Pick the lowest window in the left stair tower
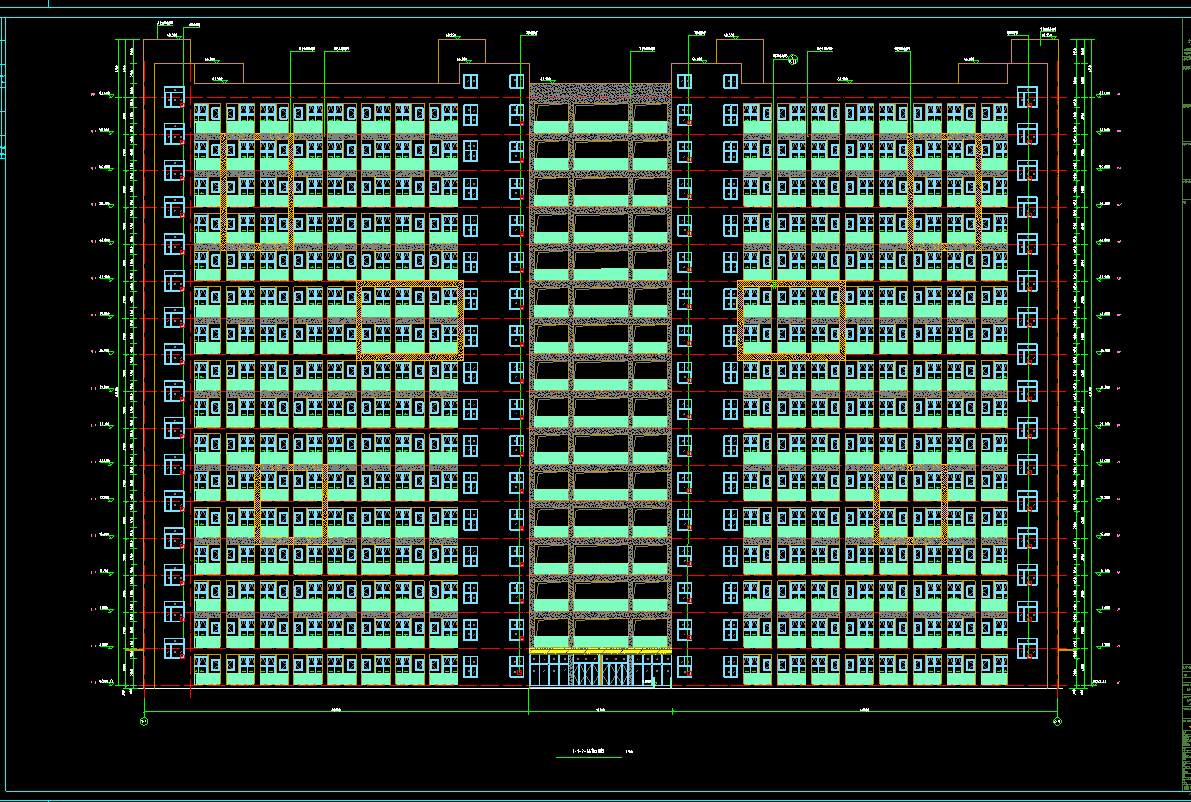1191x802 pixels. [x=174, y=649]
